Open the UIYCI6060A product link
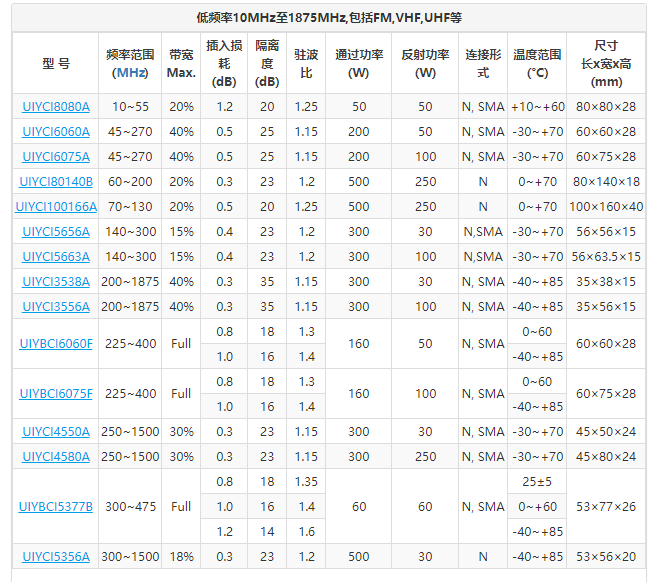The image size is (658, 582). (56, 132)
